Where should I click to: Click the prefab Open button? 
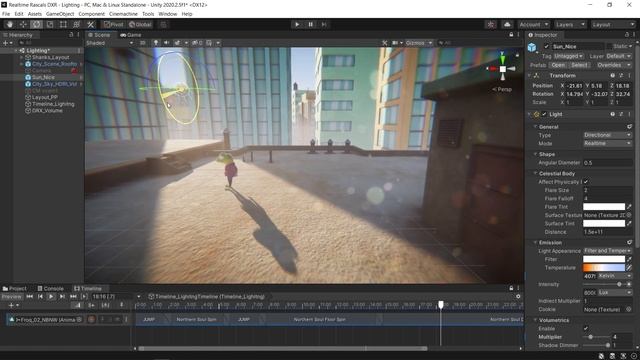[x=558, y=65]
